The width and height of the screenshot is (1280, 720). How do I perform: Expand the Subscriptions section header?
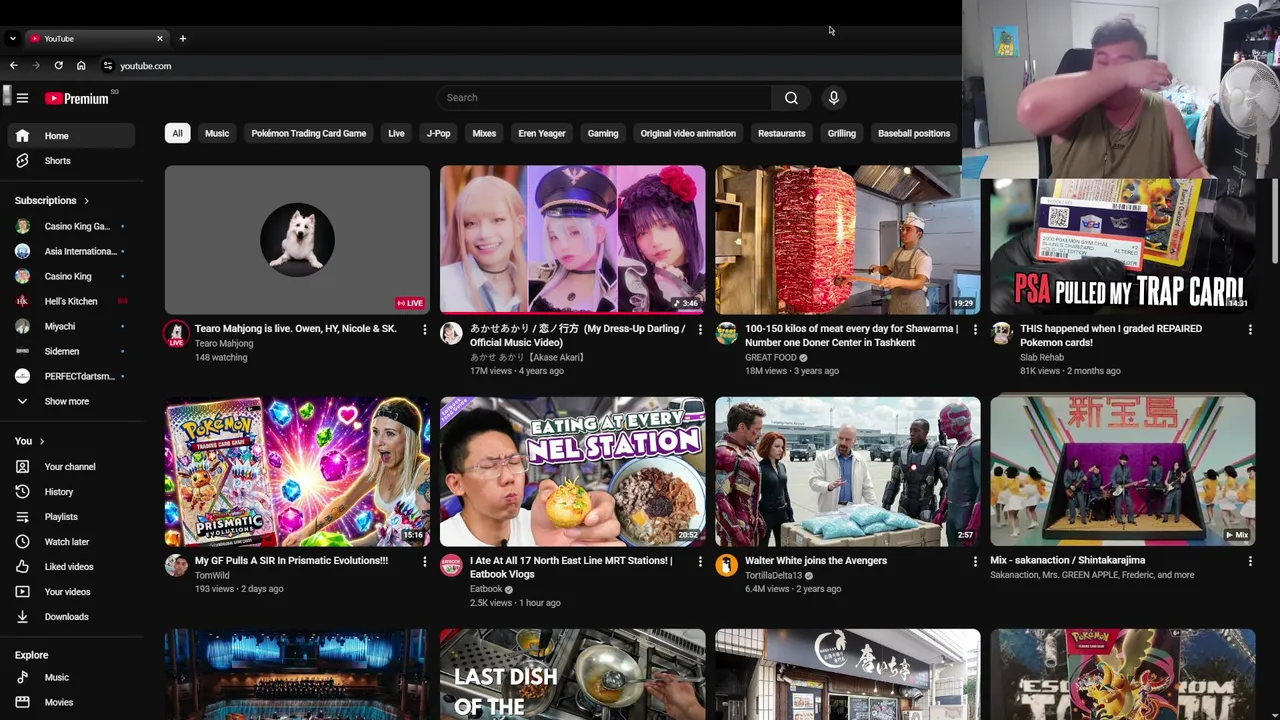[x=52, y=201]
